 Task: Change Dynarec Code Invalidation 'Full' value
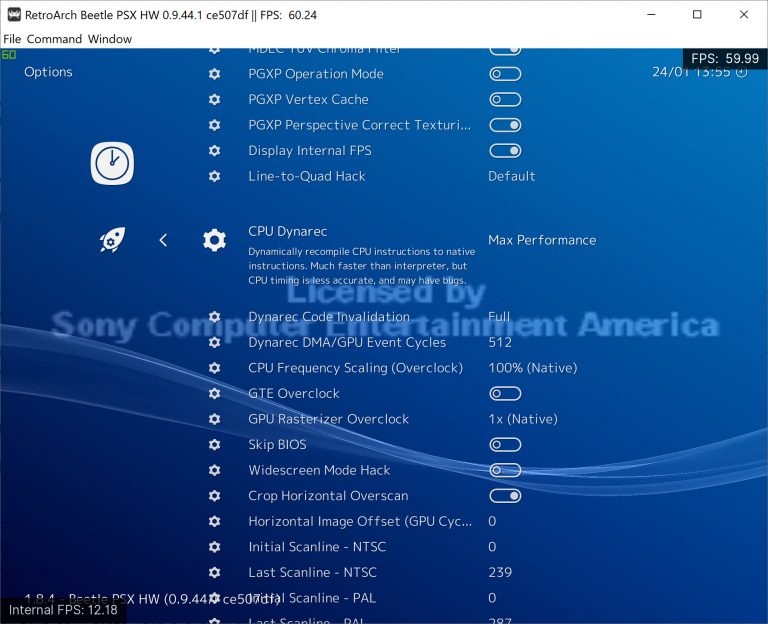pyautogui.click(x=499, y=317)
